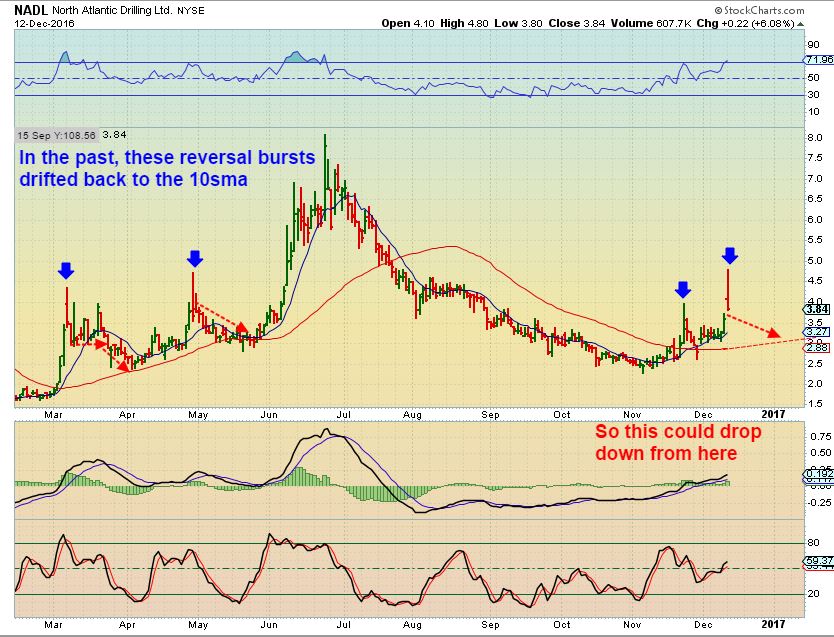Image resolution: width=834 pixels, height=637 pixels.
Task: Click the 3.84 last price tag on axis
Action: point(818,309)
